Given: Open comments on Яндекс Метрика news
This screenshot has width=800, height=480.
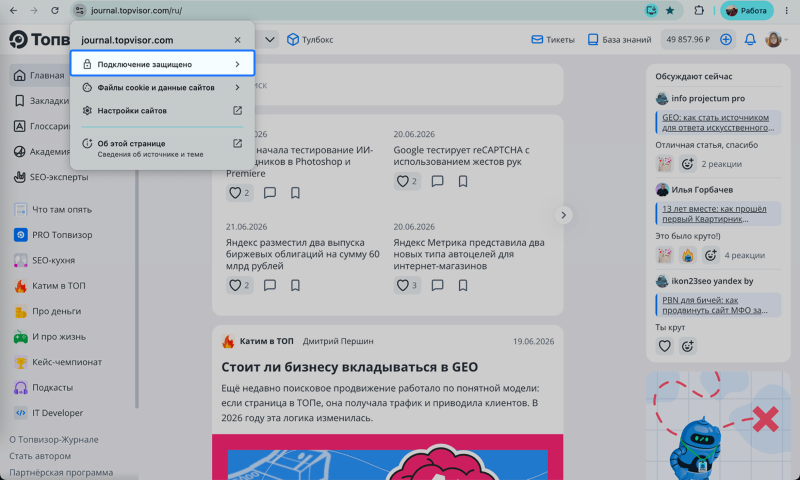Looking at the screenshot, I should coord(437,285).
